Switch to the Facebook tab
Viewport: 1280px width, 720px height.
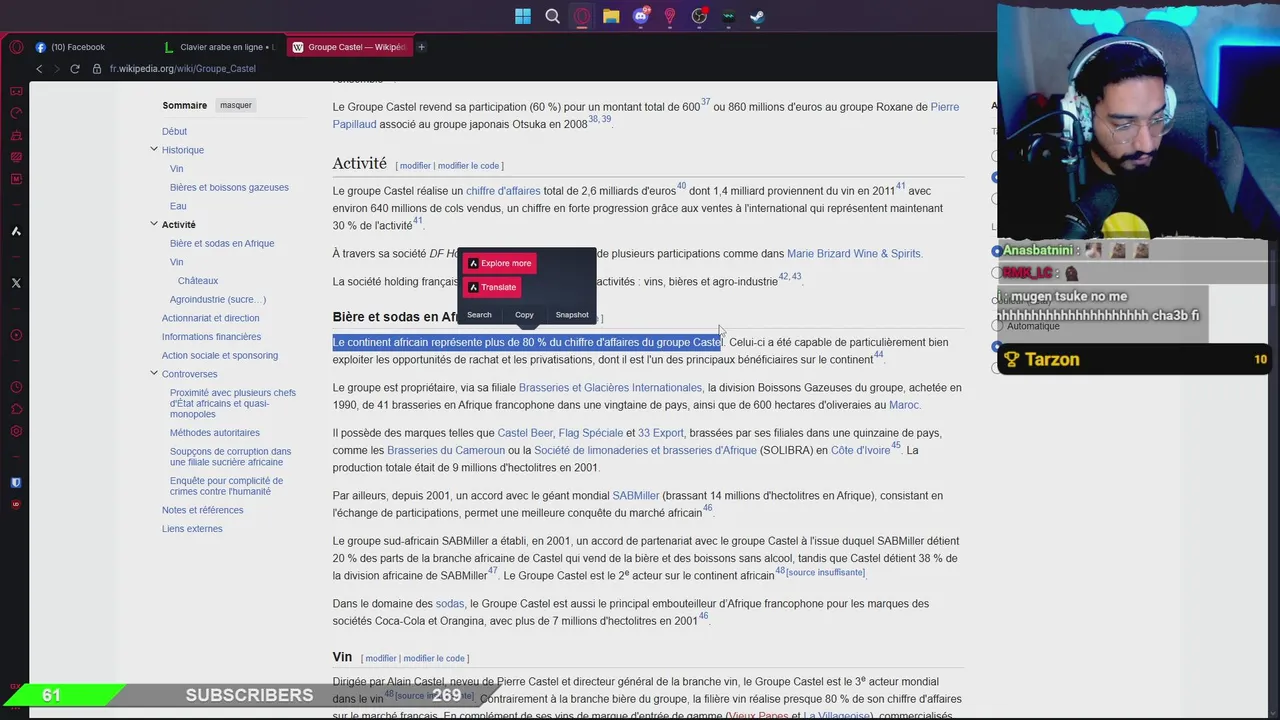tap(92, 47)
